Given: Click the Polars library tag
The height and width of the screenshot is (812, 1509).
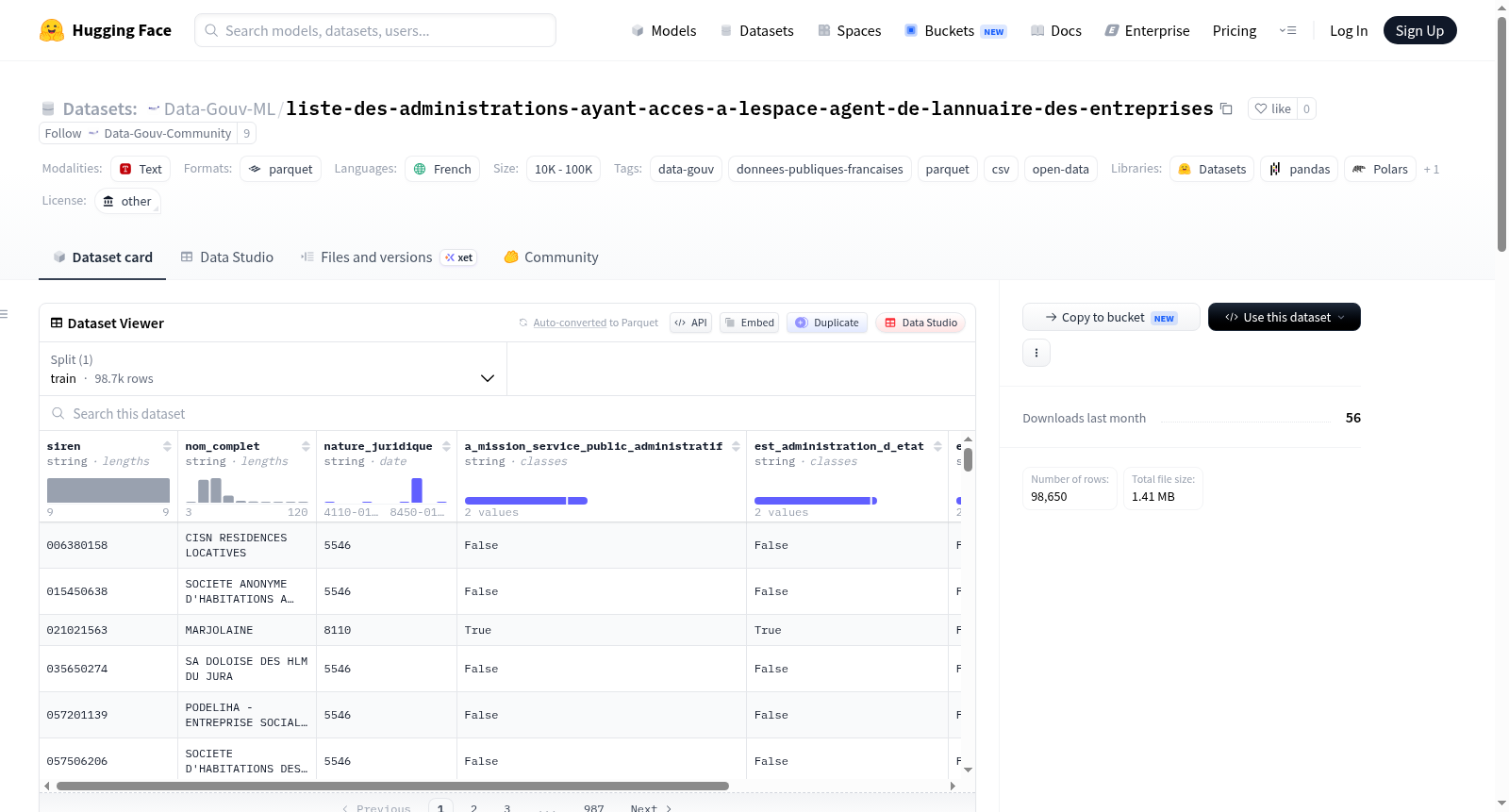Looking at the screenshot, I should pyautogui.click(x=1380, y=169).
